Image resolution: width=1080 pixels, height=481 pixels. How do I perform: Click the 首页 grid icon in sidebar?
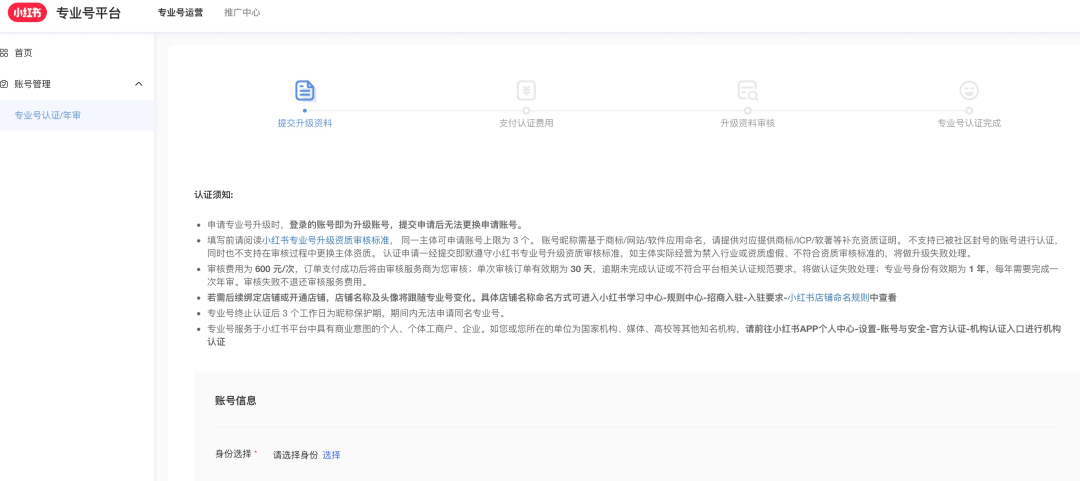(4, 53)
